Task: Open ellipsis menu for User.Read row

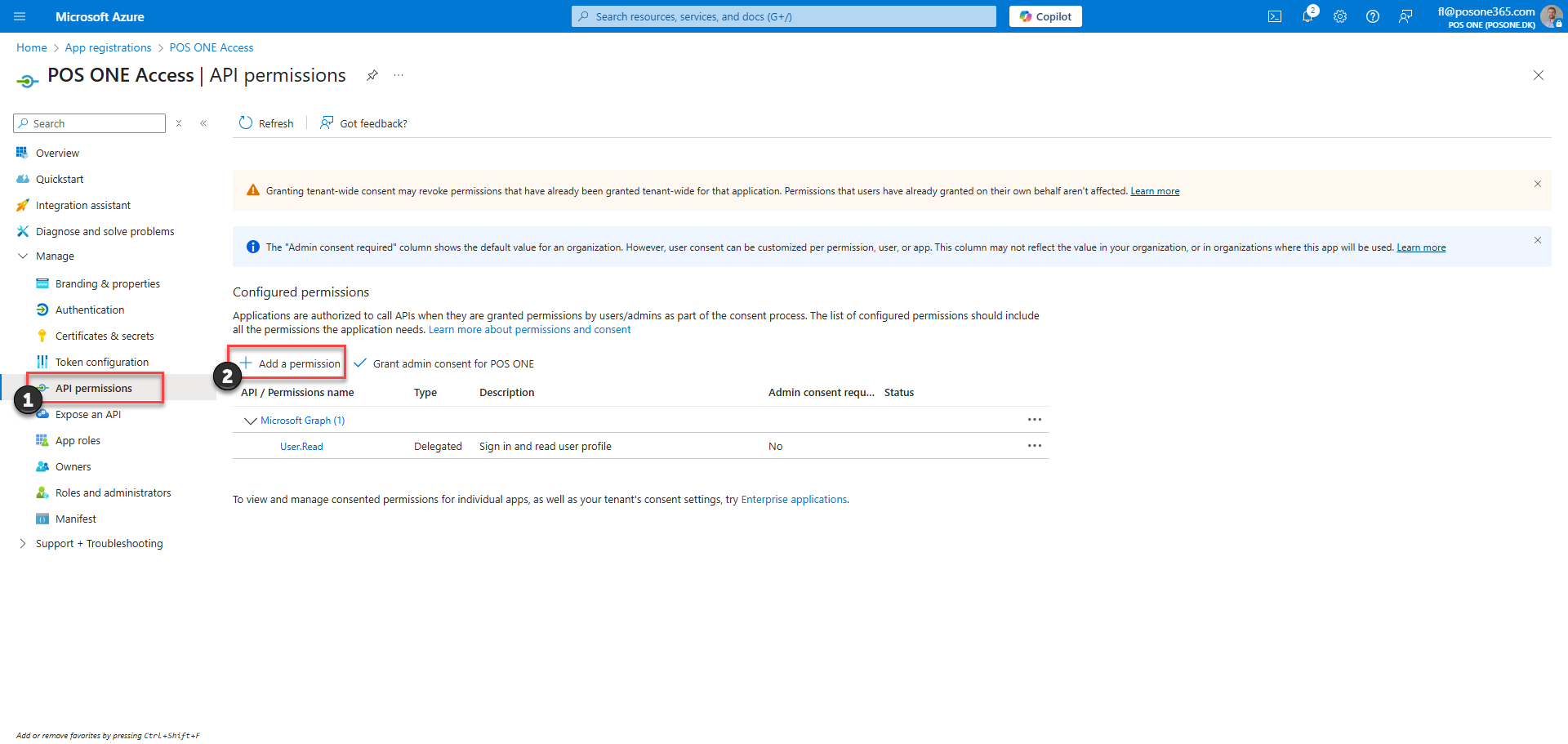Action: point(1035,446)
